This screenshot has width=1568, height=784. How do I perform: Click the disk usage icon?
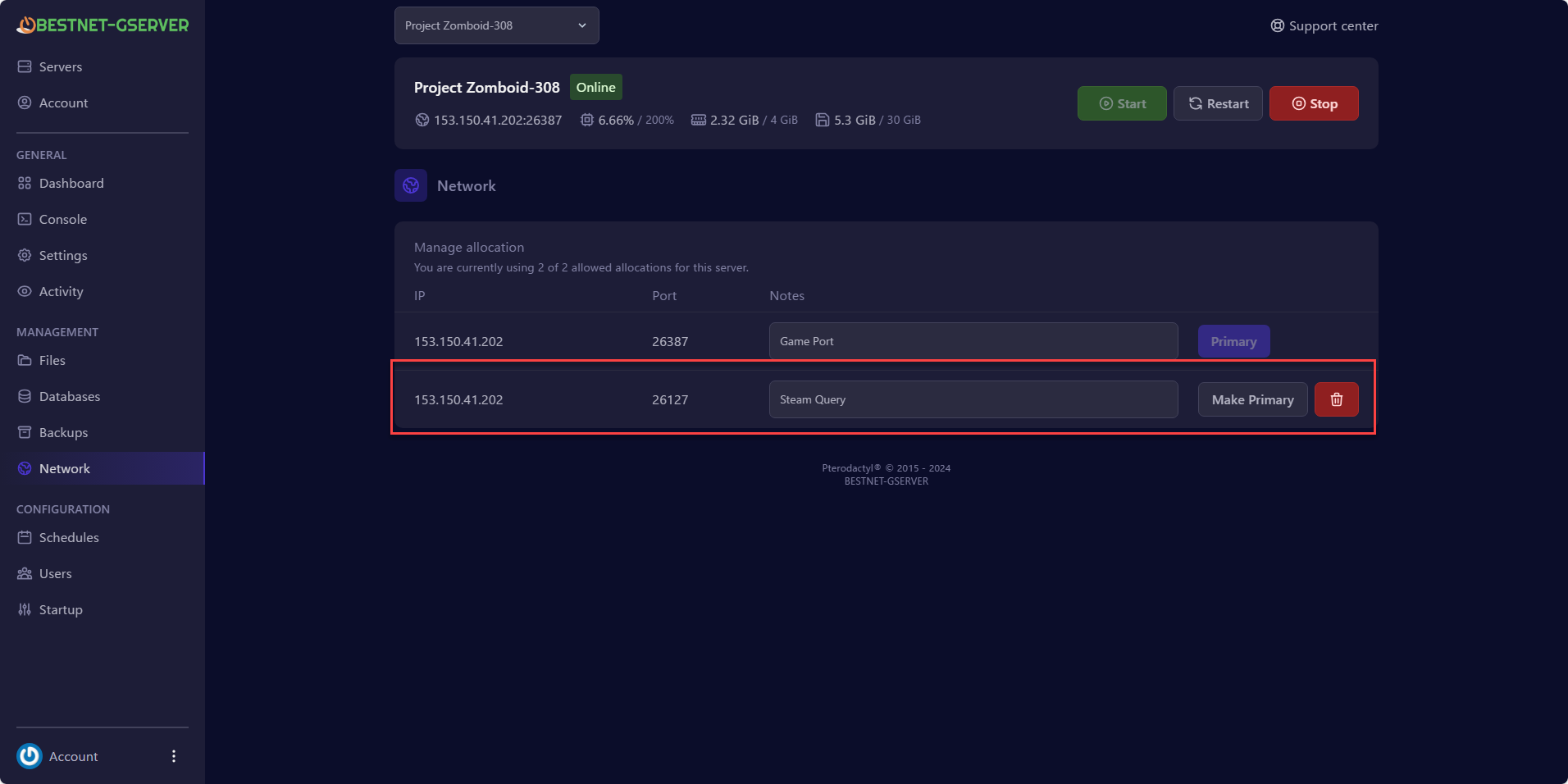[823, 120]
